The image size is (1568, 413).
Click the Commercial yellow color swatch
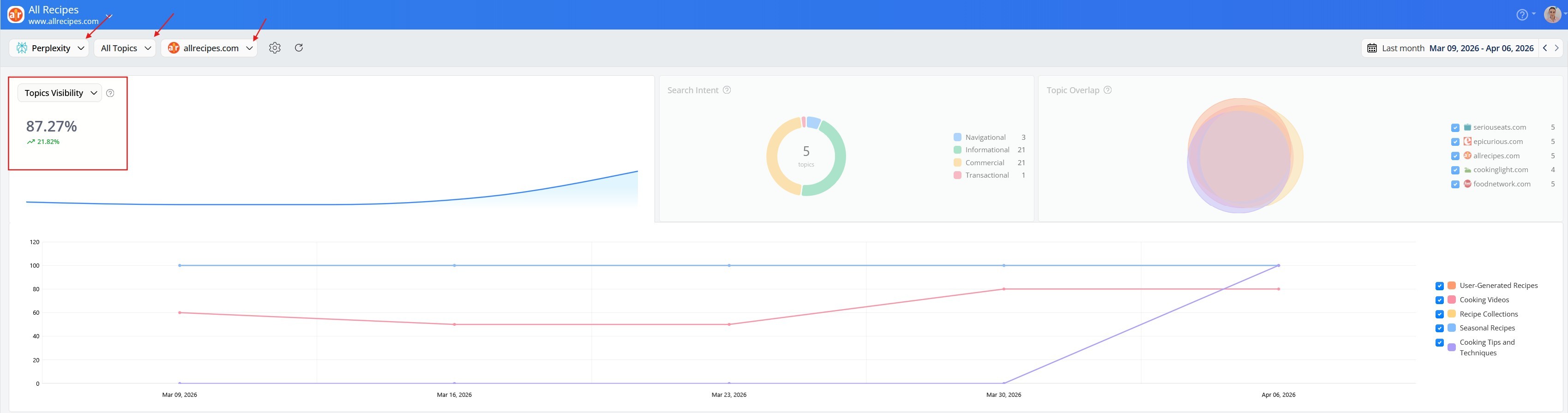click(957, 162)
